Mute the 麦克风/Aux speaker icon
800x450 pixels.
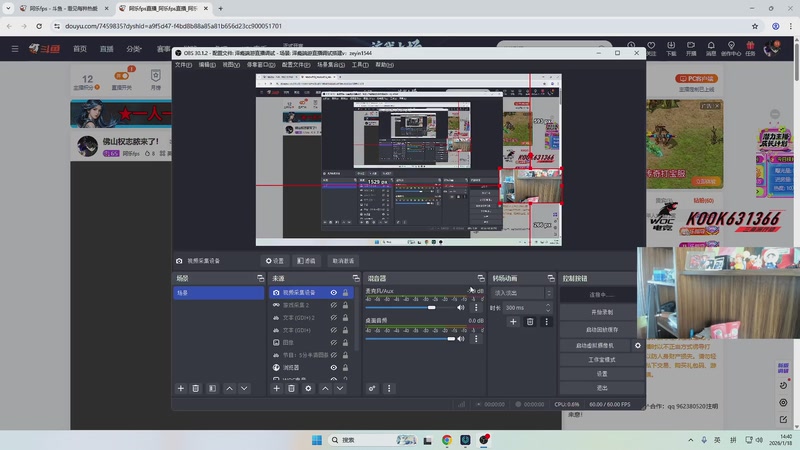461,308
